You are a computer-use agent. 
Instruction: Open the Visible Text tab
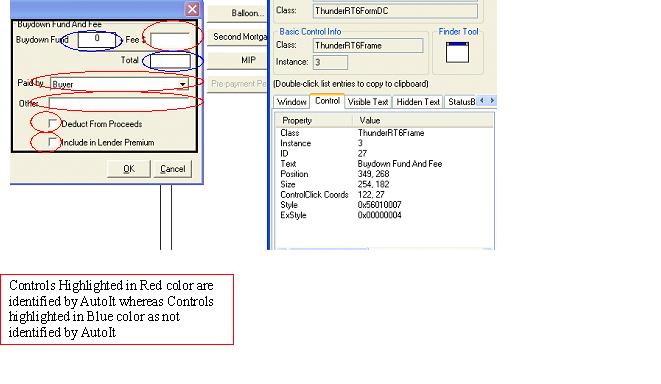(368, 102)
